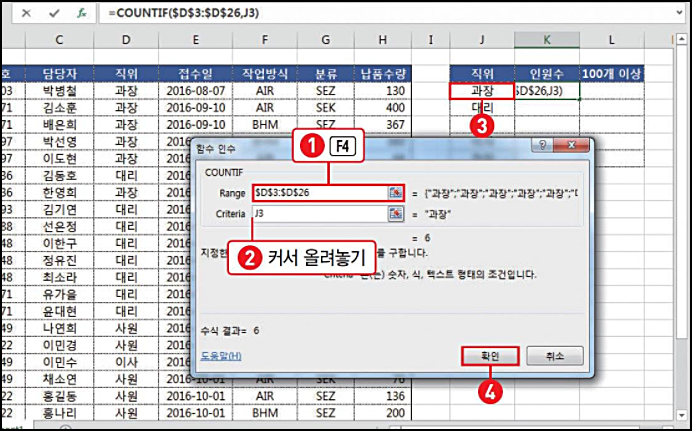Screen dimensions: 692x431
Task: Click the 접수일 table header
Action: (x=196, y=74)
